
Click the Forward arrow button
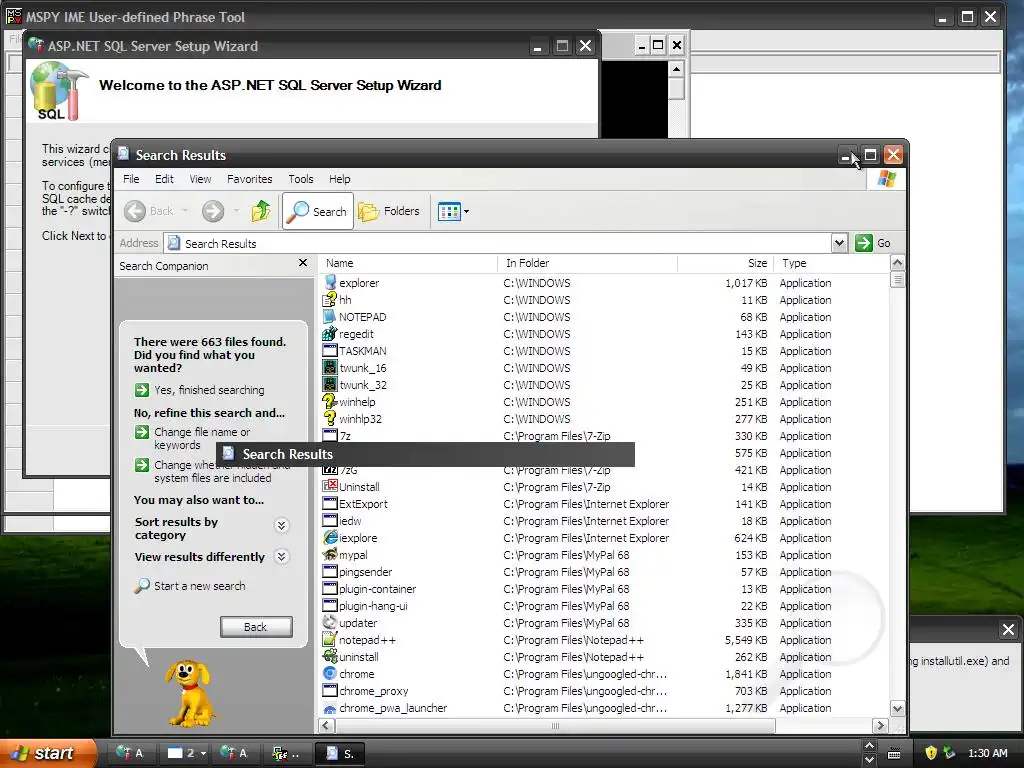pyautogui.click(x=213, y=211)
